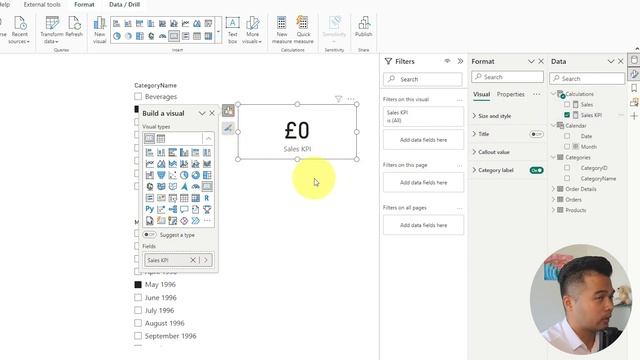Screen dimensions: 640x360
Task: Expand the Orders table
Action: tap(553, 200)
